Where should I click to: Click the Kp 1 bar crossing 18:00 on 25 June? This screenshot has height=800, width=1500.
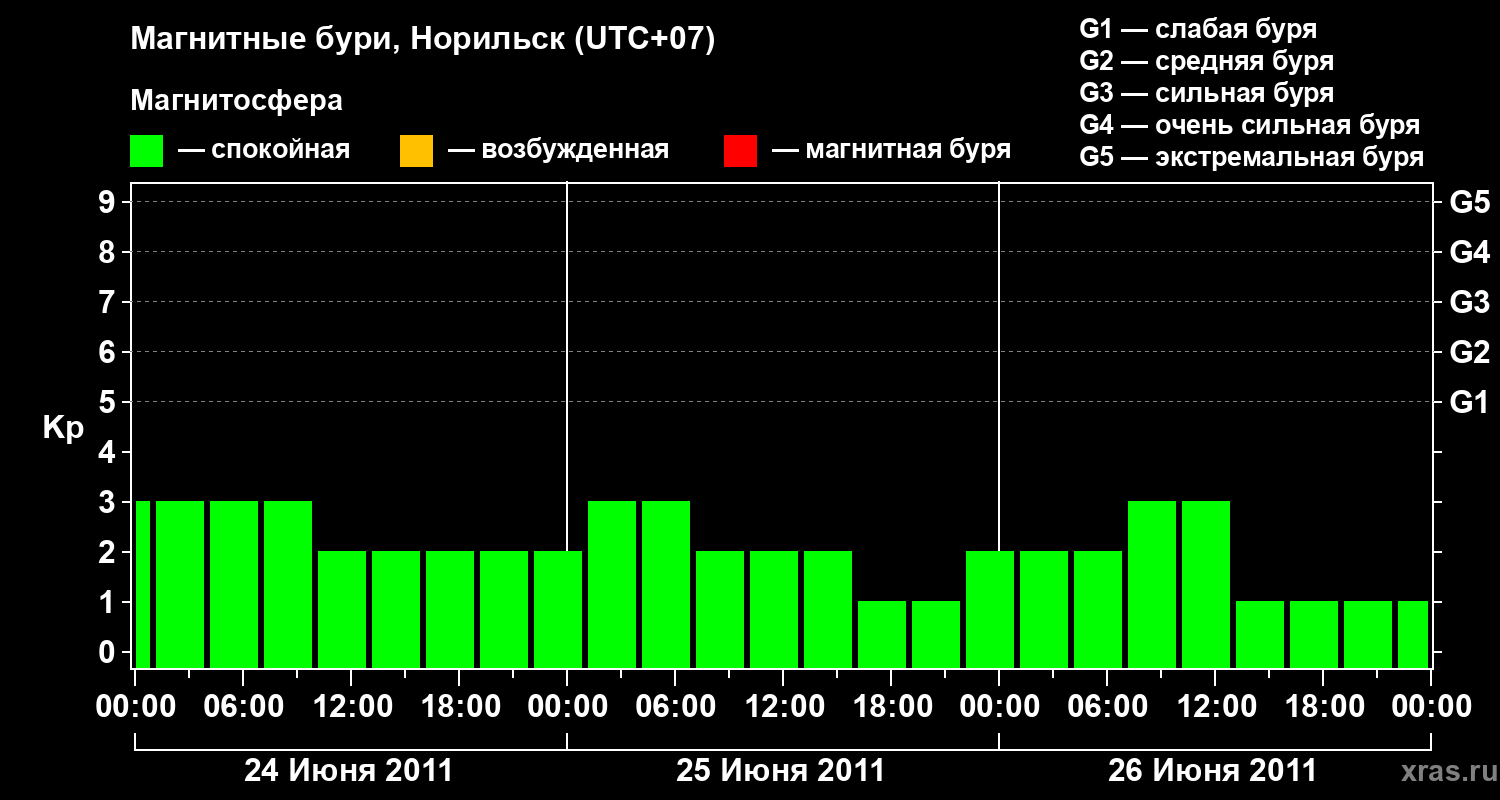[882, 634]
